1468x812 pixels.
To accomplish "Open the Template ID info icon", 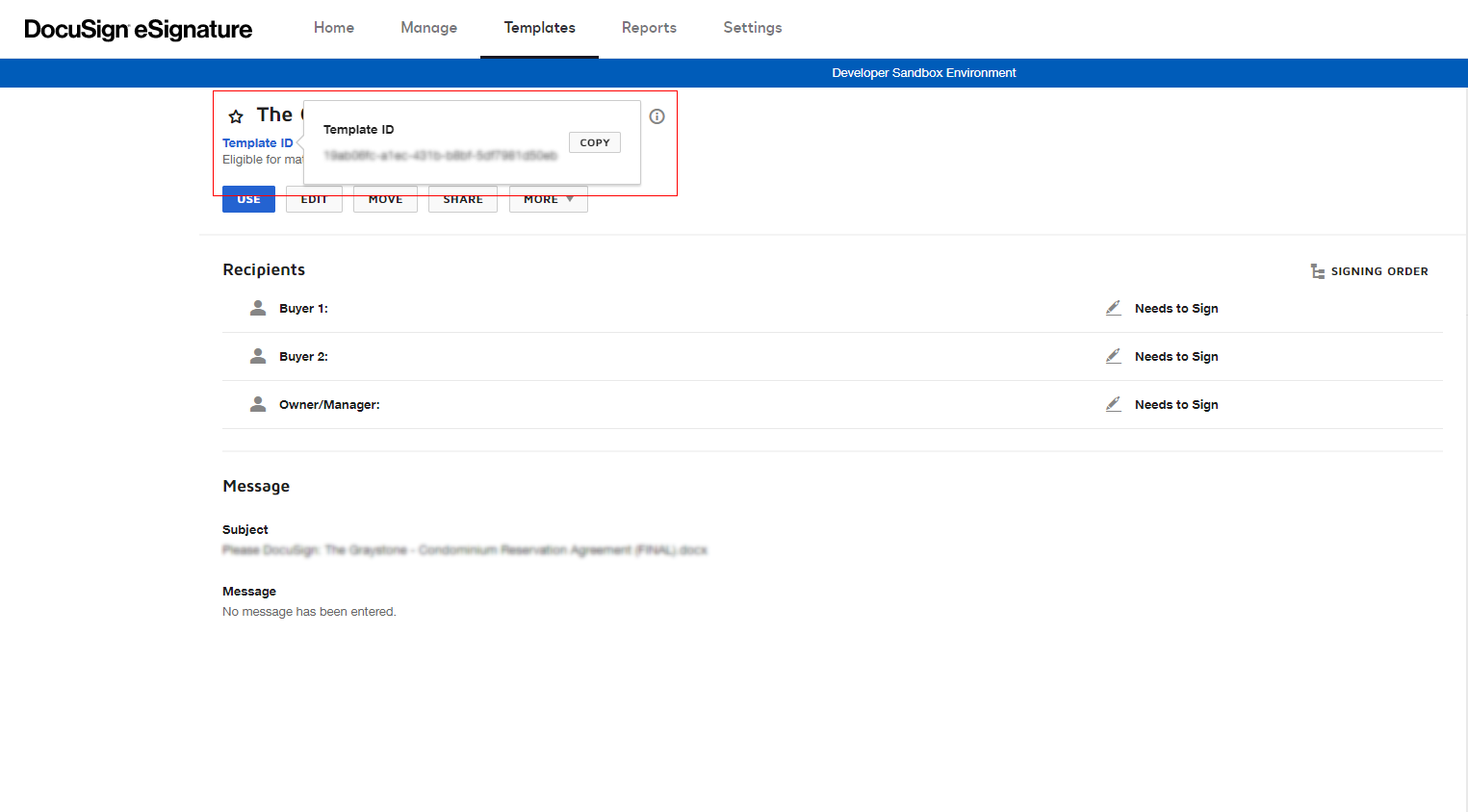I will tap(657, 115).
